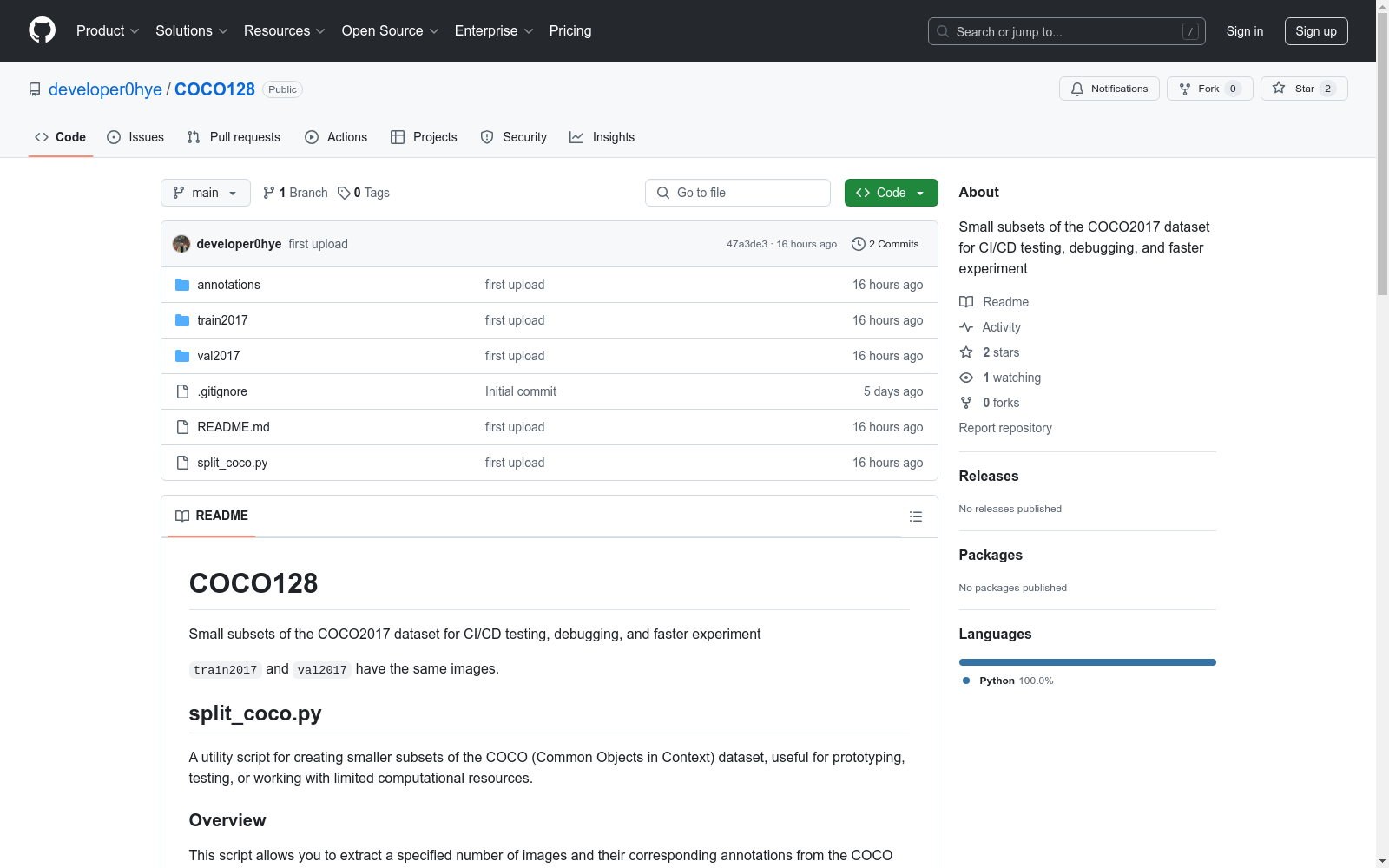The width and height of the screenshot is (1389, 868).
Task: Switch to the Insights tab
Action: click(x=602, y=137)
